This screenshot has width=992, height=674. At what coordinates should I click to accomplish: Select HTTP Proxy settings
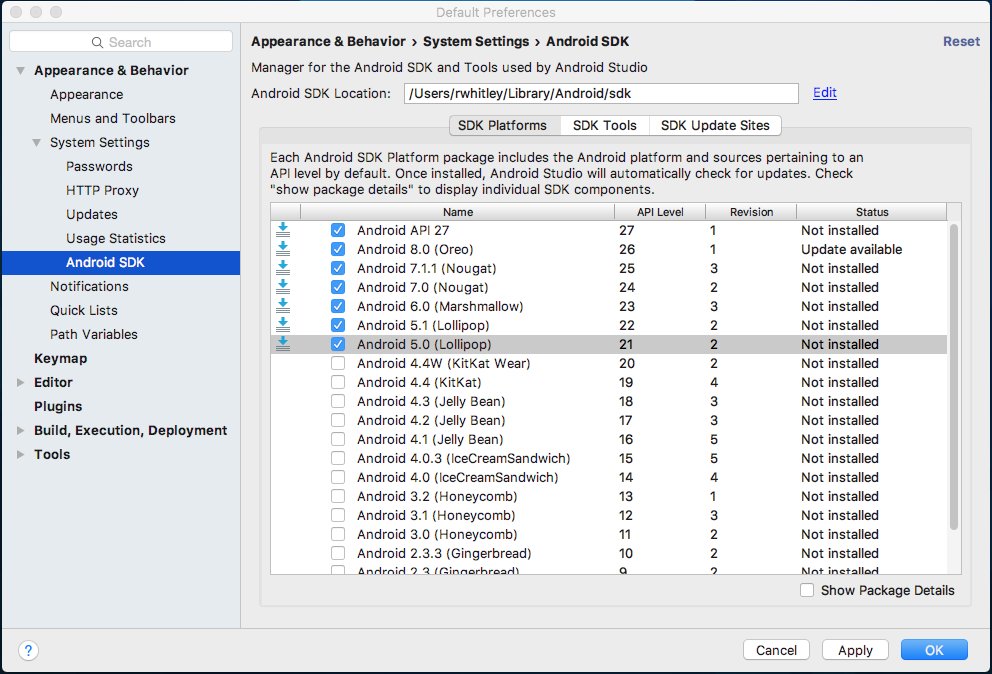102,190
